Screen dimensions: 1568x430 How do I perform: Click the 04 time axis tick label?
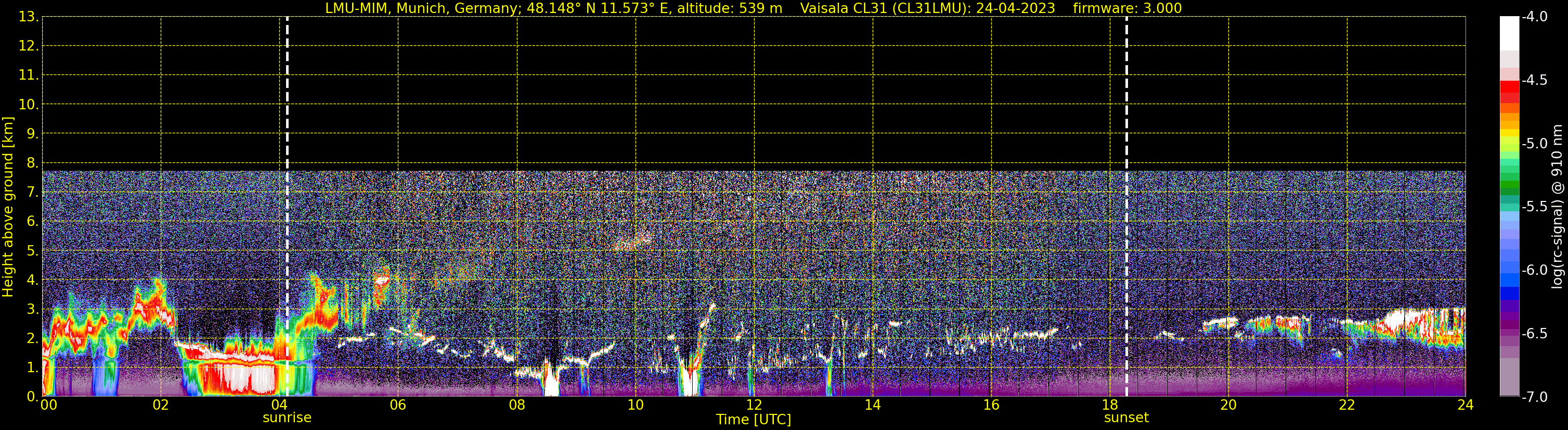click(x=279, y=404)
